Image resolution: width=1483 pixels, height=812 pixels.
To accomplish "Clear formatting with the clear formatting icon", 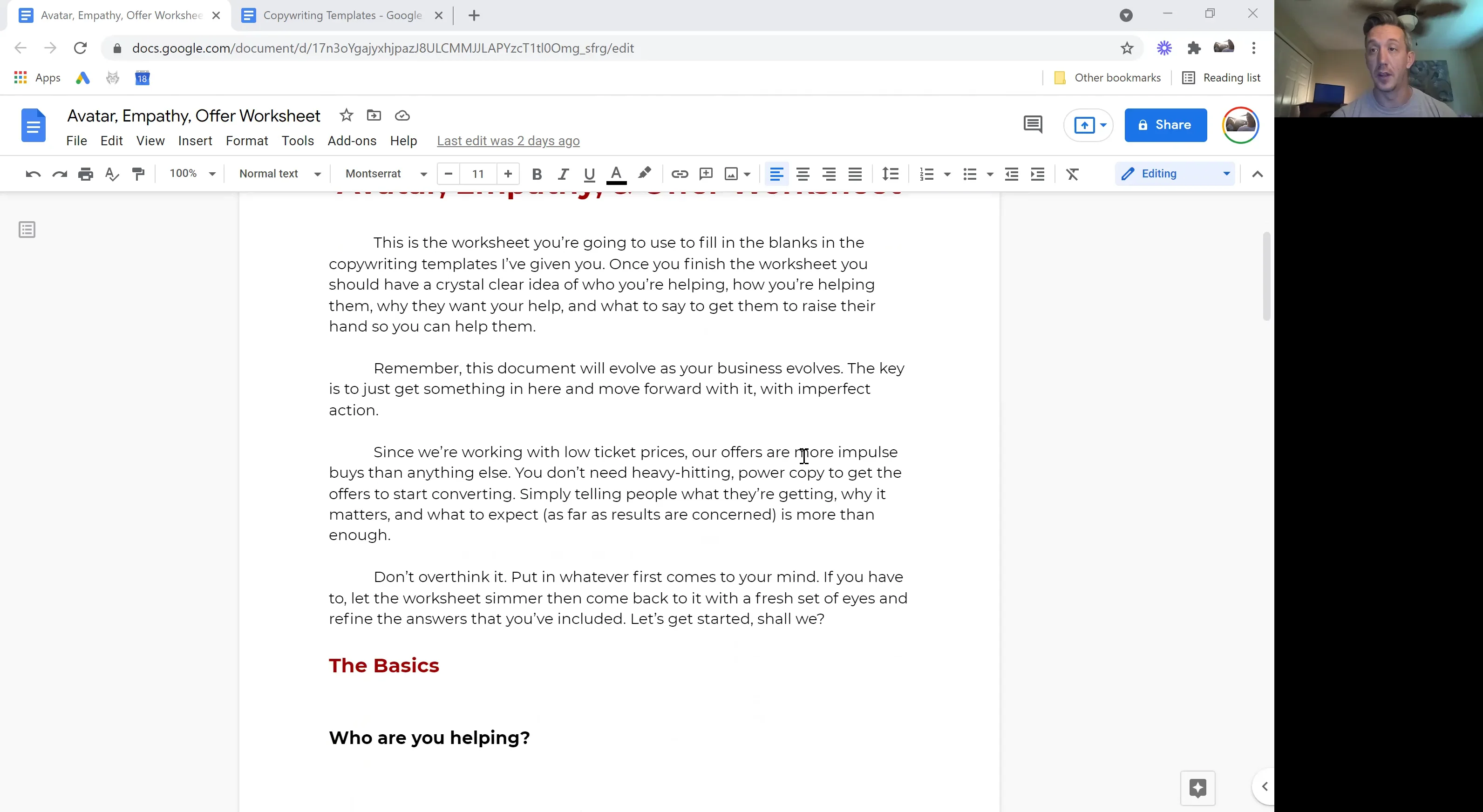I will [x=1071, y=174].
